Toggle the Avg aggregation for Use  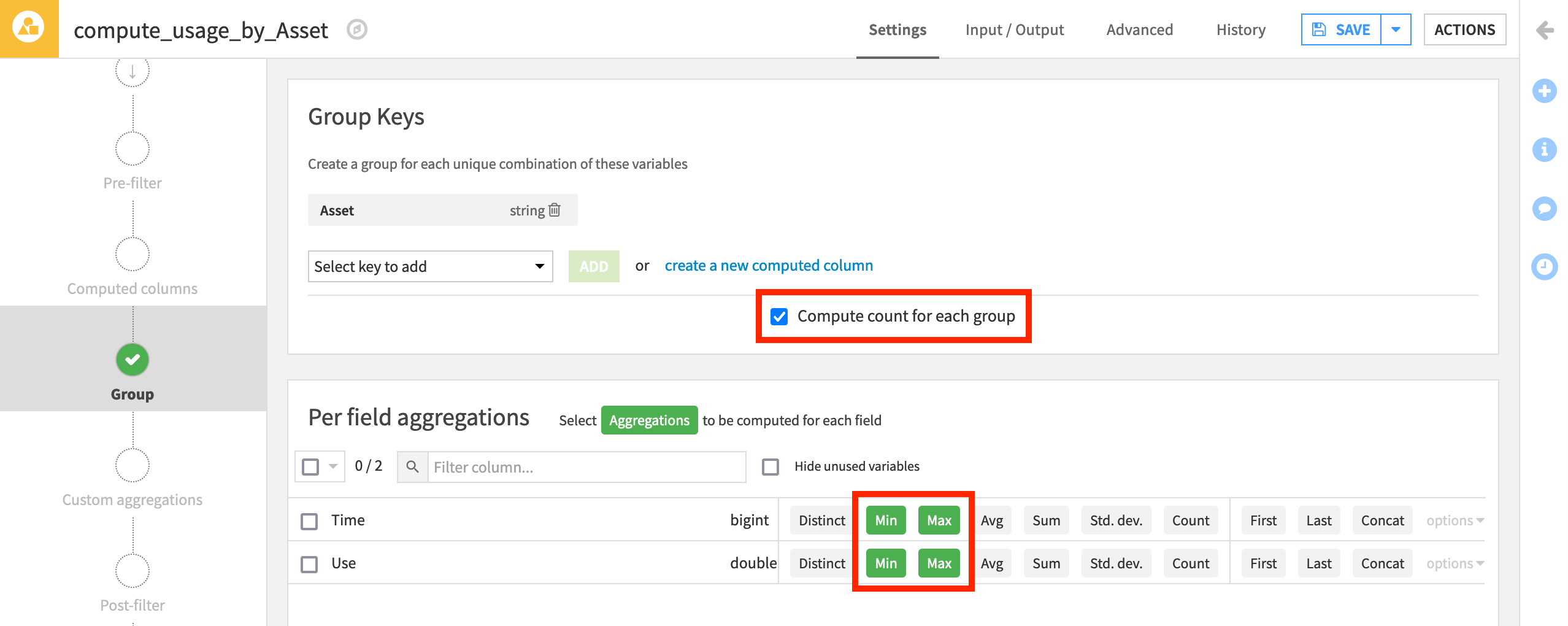pyautogui.click(x=991, y=564)
